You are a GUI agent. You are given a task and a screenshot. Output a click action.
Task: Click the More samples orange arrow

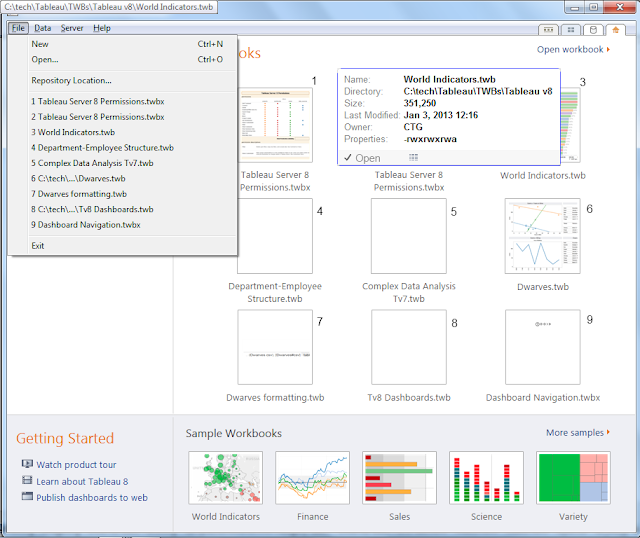coord(608,432)
